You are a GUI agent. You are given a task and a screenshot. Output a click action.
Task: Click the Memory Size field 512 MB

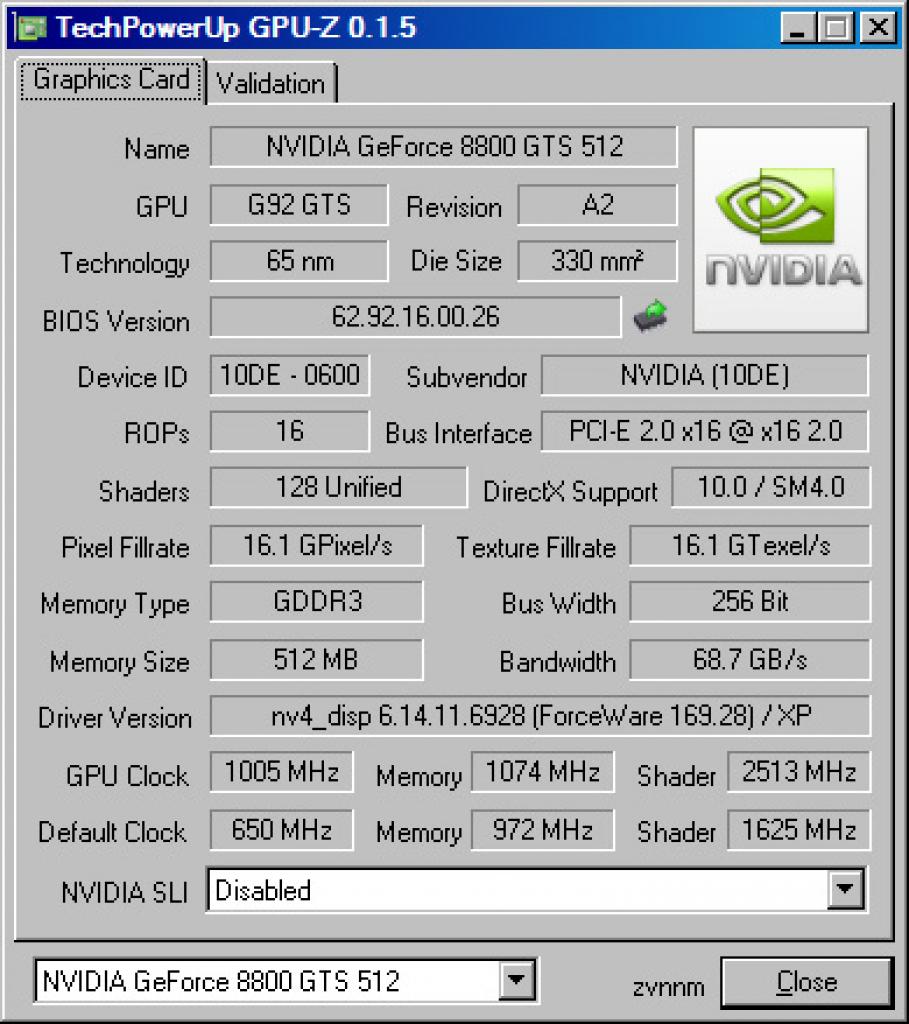[x=317, y=660]
